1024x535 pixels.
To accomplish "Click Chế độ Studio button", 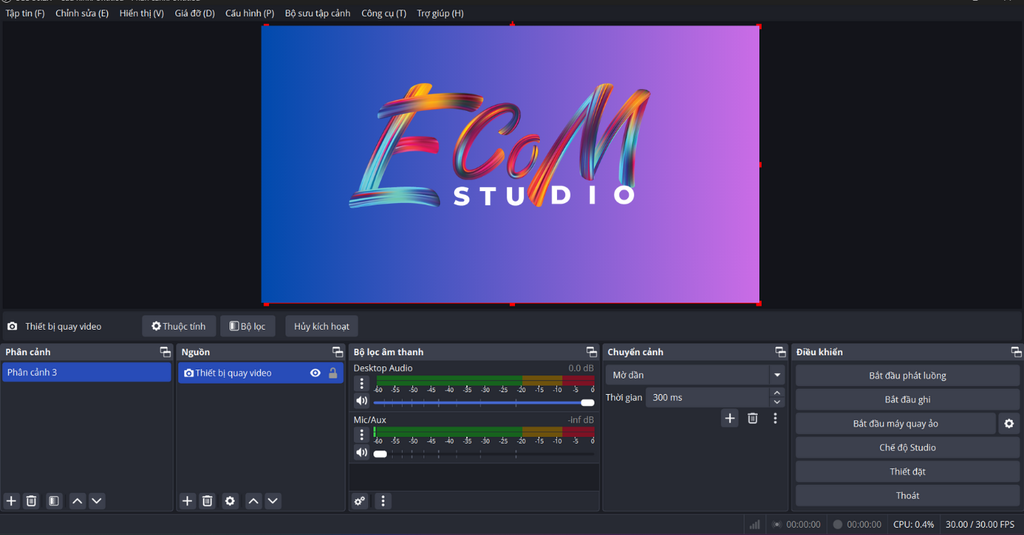I will pyautogui.click(x=907, y=447).
